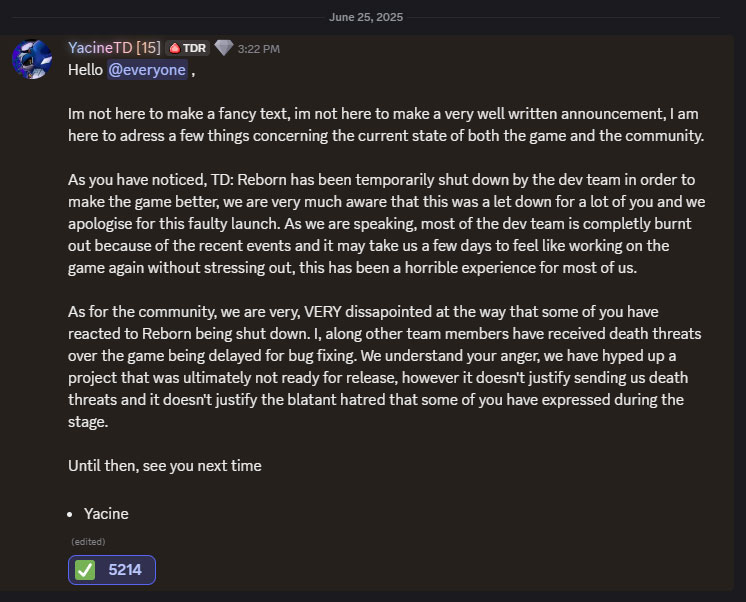746x602 pixels.
Task: Click the 3:22 PM message timestamp
Action: click(x=260, y=48)
